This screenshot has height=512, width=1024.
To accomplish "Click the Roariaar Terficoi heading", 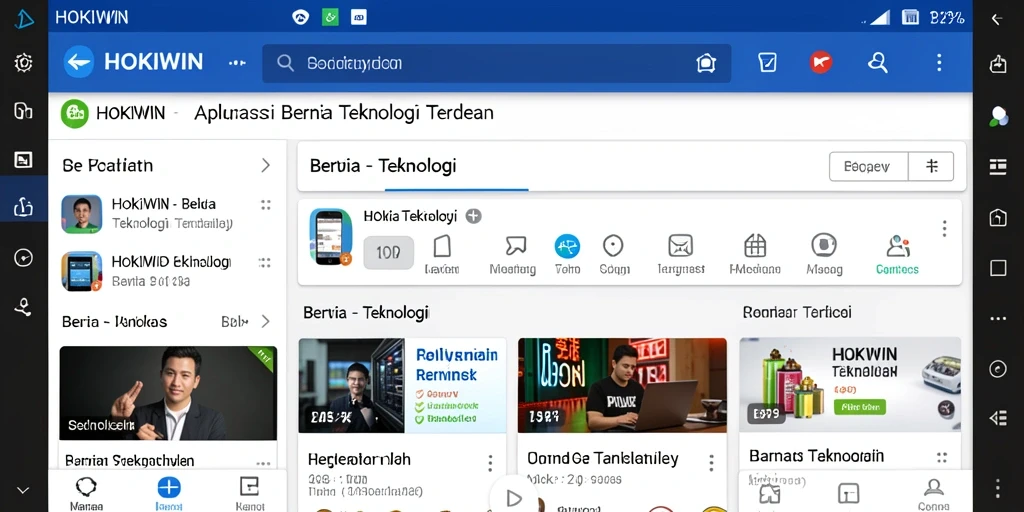I will (797, 312).
